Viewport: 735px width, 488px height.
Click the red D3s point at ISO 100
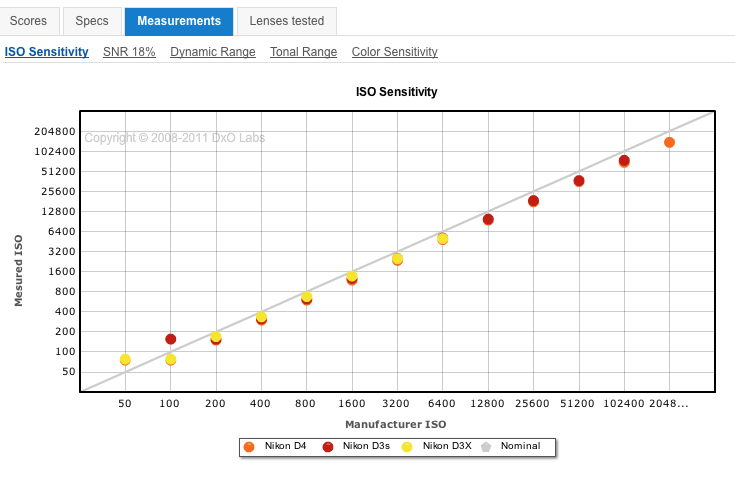click(170, 339)
